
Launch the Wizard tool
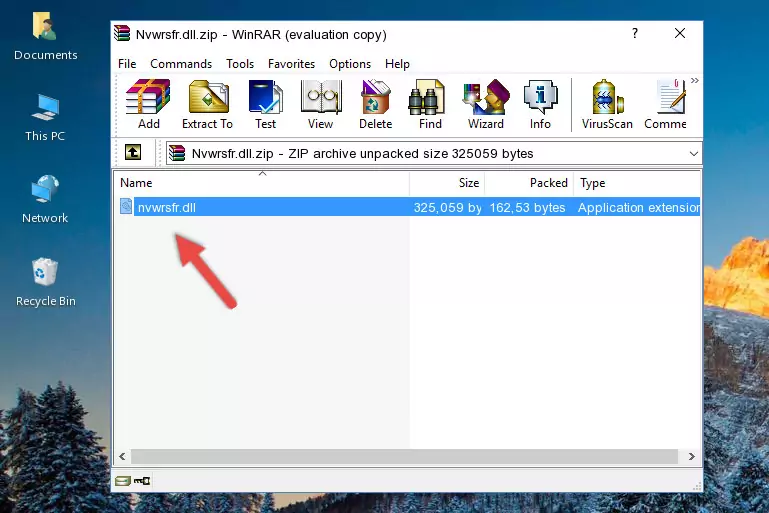486,104
